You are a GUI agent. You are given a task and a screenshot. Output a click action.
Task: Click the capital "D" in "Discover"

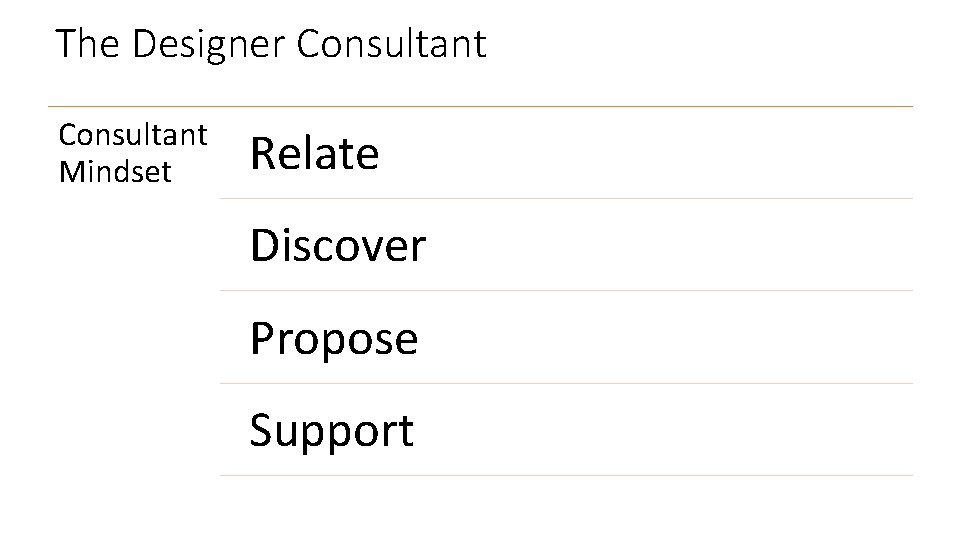click(x=264, y=246)
